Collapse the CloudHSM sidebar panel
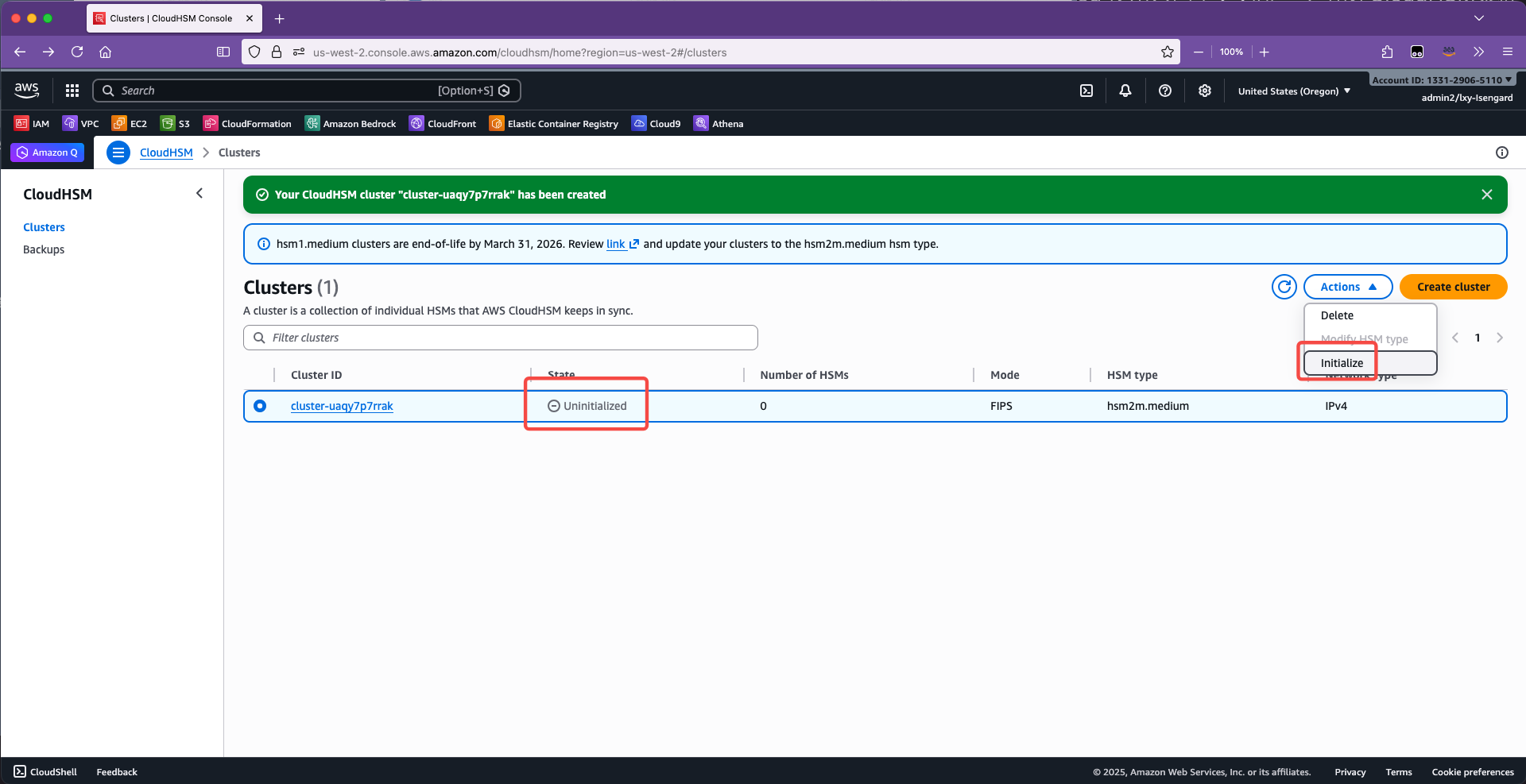1526x784 pixels. (199, 193)
